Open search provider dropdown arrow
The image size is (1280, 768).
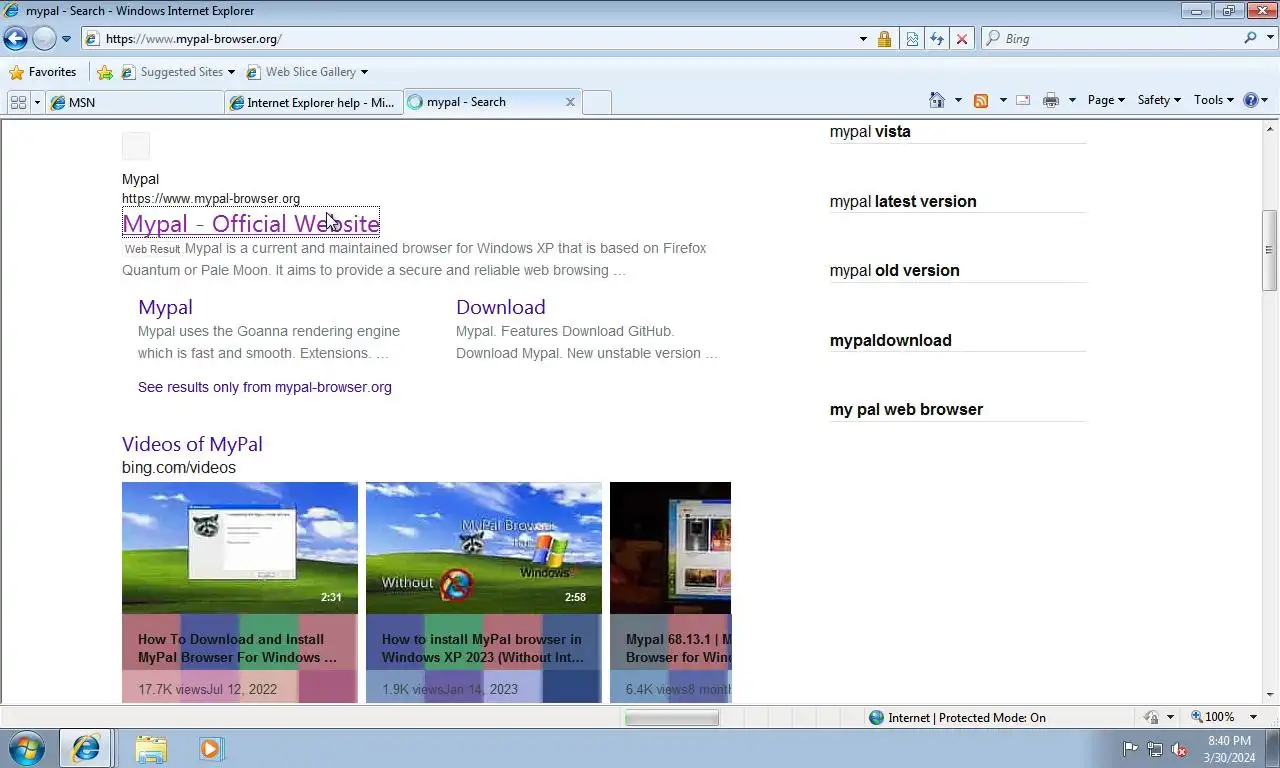click(x=1268, y=38)
